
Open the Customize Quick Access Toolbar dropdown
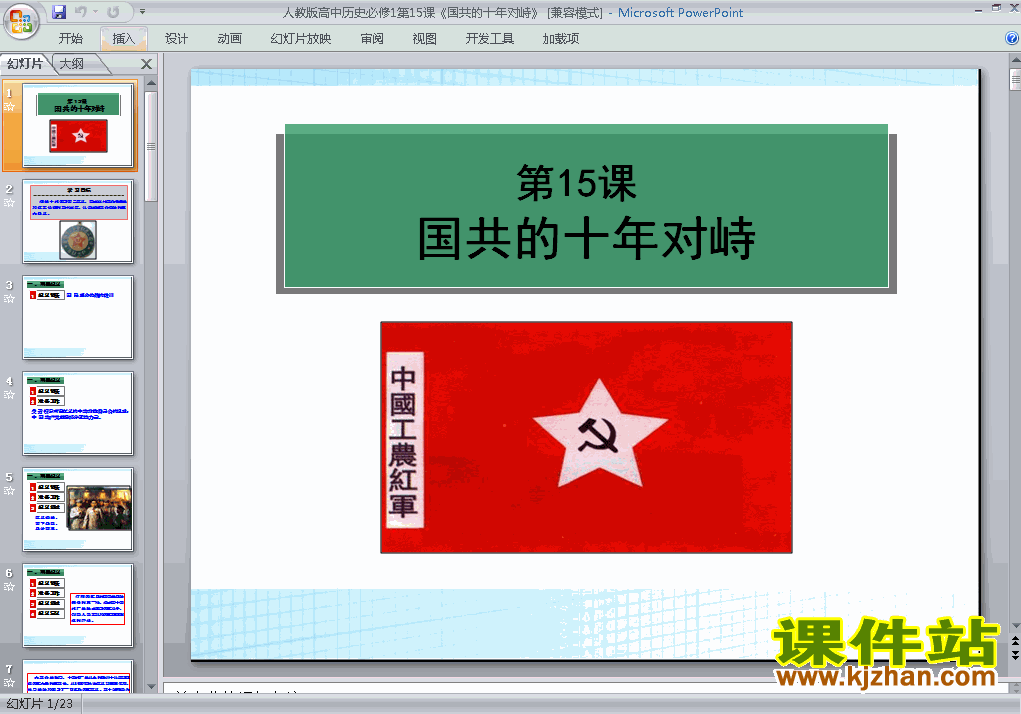click(143, 12)
